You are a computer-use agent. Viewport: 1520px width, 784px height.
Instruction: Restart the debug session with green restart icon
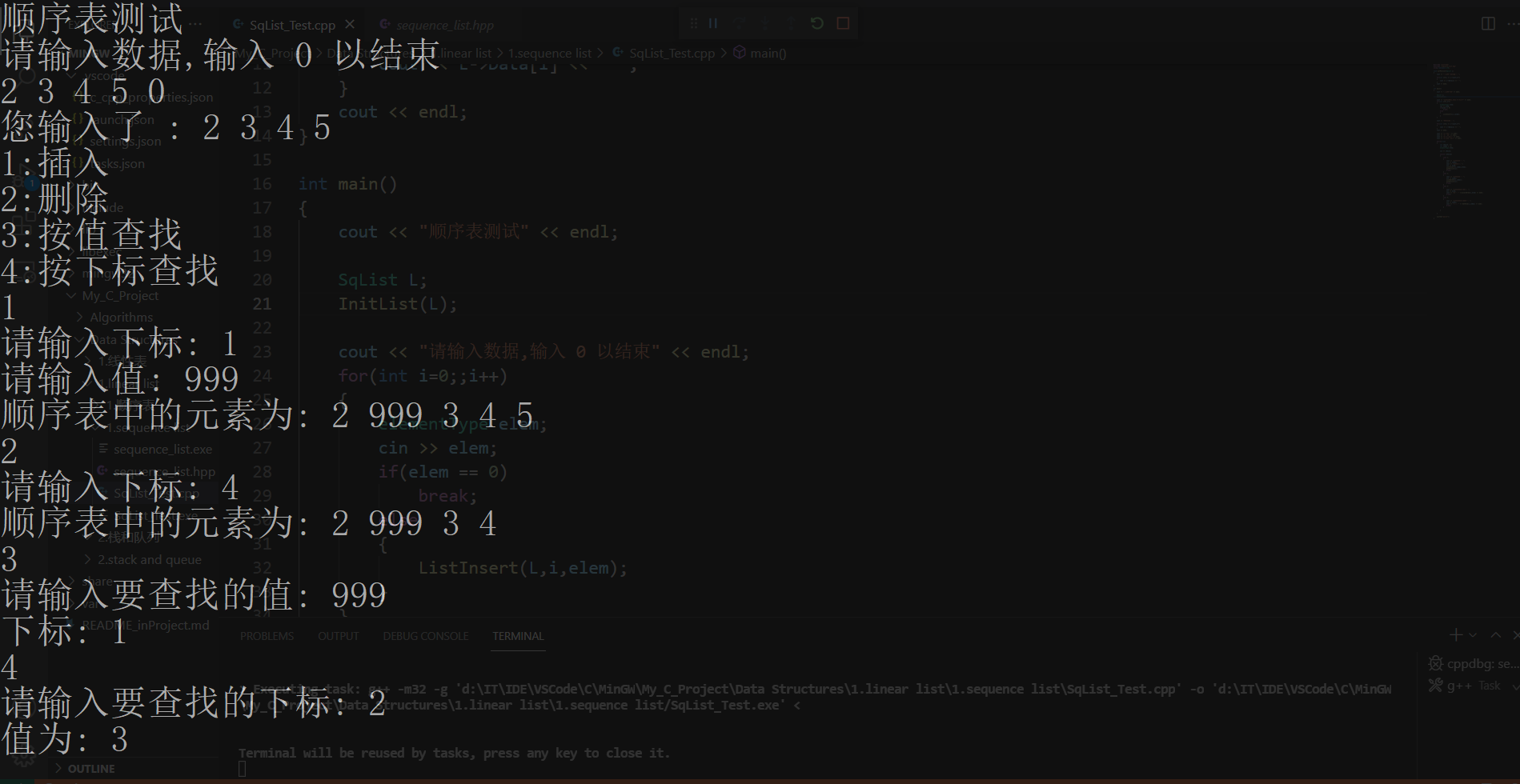coord(816,23)
